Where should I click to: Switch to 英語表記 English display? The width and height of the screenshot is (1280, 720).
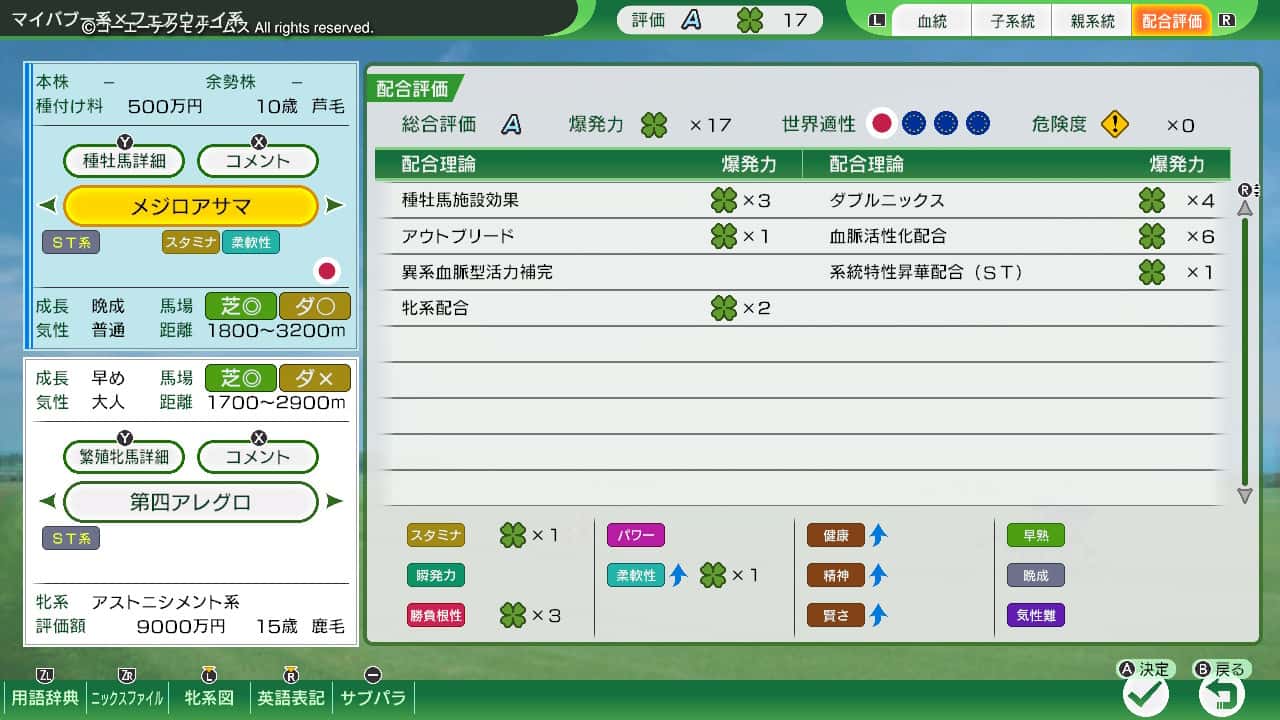290,698
